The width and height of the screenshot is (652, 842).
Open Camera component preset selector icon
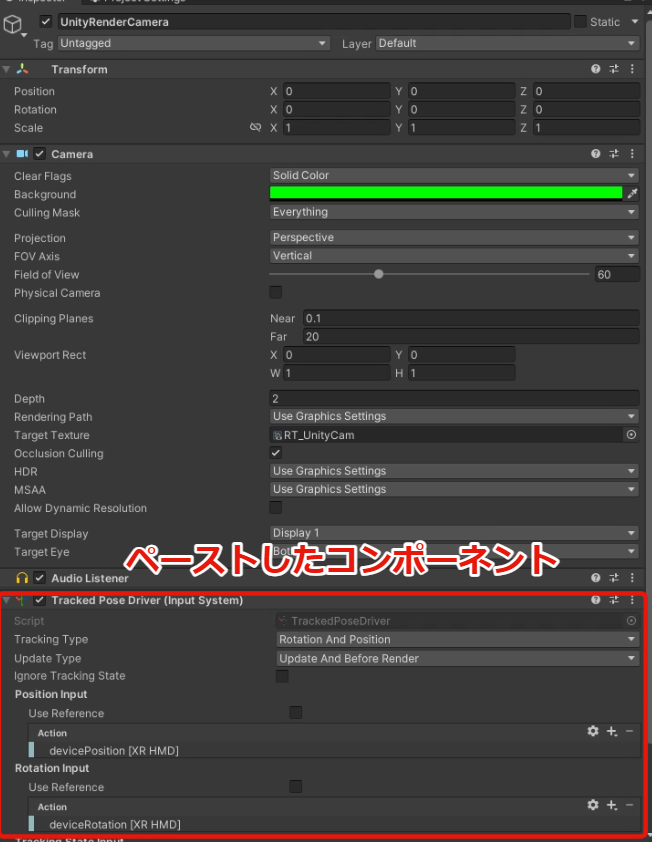(613, 154)
